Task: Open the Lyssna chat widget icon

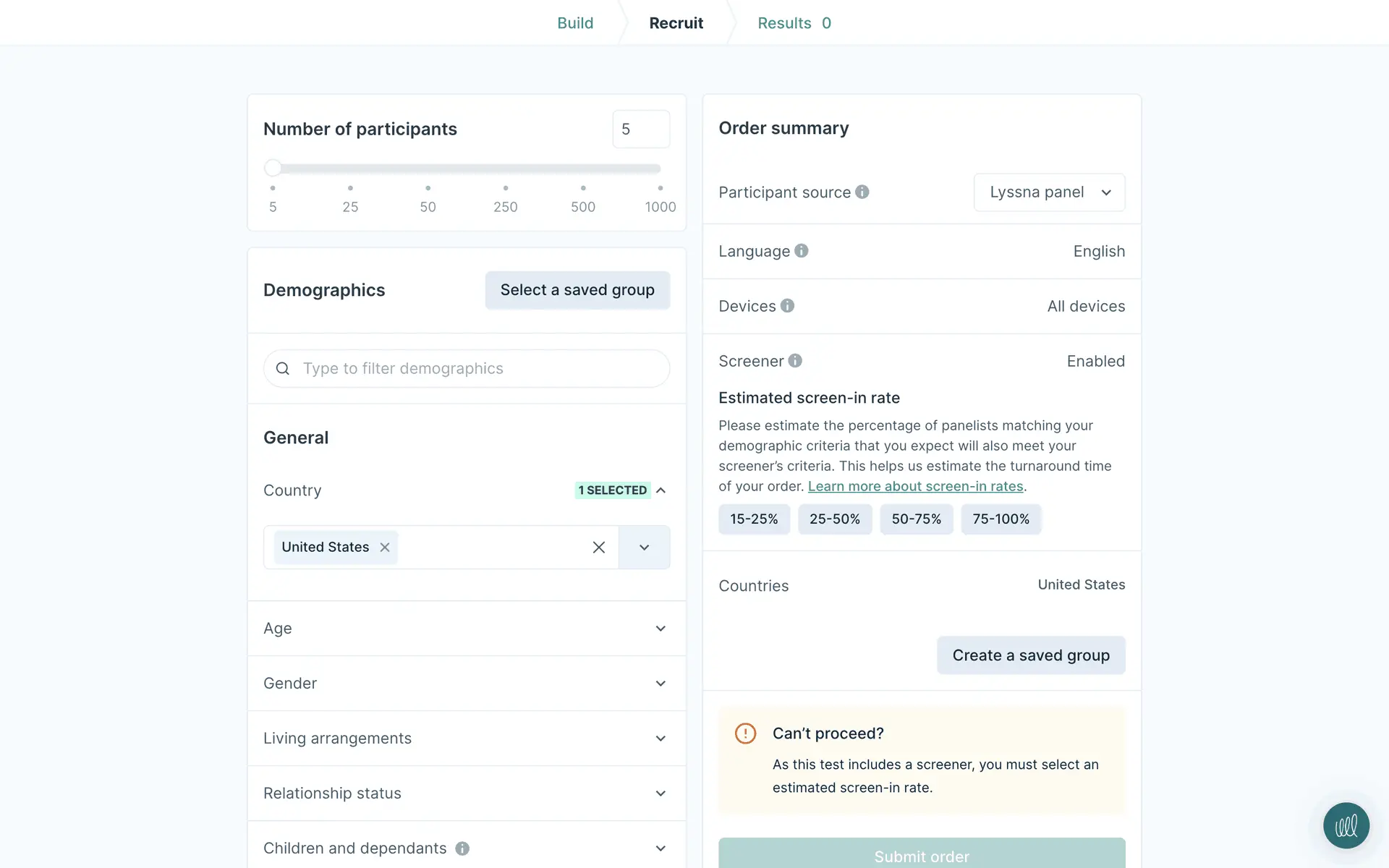Action: point(1346,825)
